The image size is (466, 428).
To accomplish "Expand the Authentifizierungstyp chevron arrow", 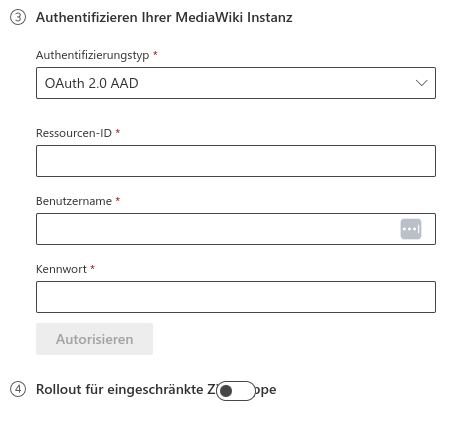I will click(422, 83).
